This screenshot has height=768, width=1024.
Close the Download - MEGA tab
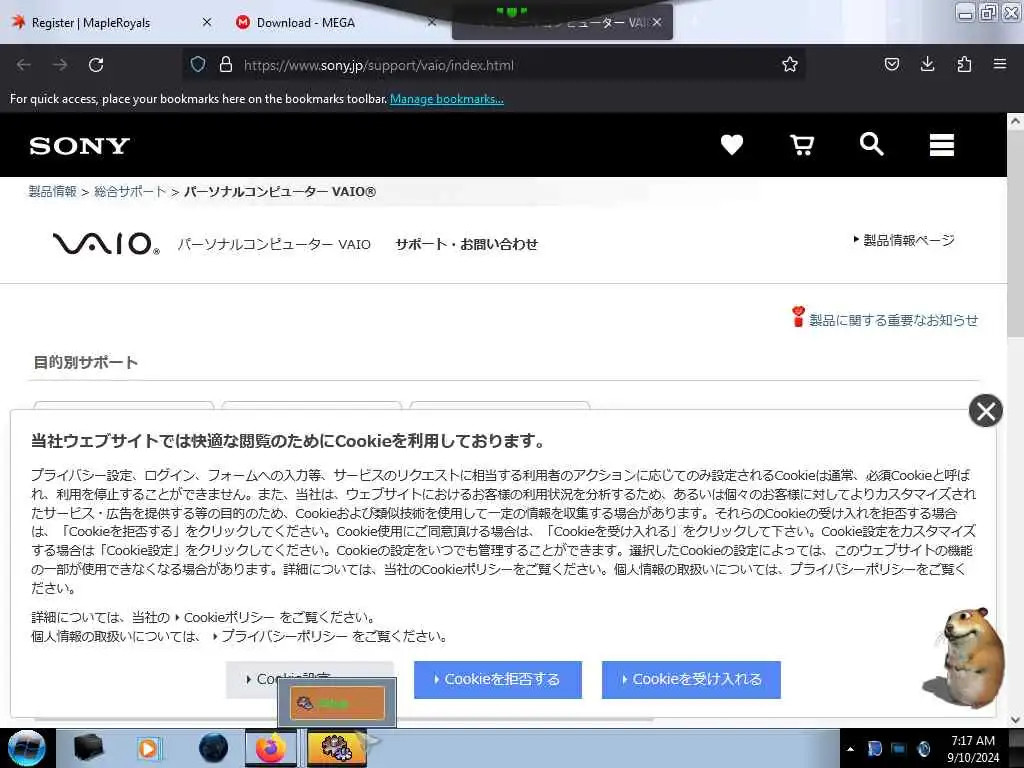coord(431,22)
